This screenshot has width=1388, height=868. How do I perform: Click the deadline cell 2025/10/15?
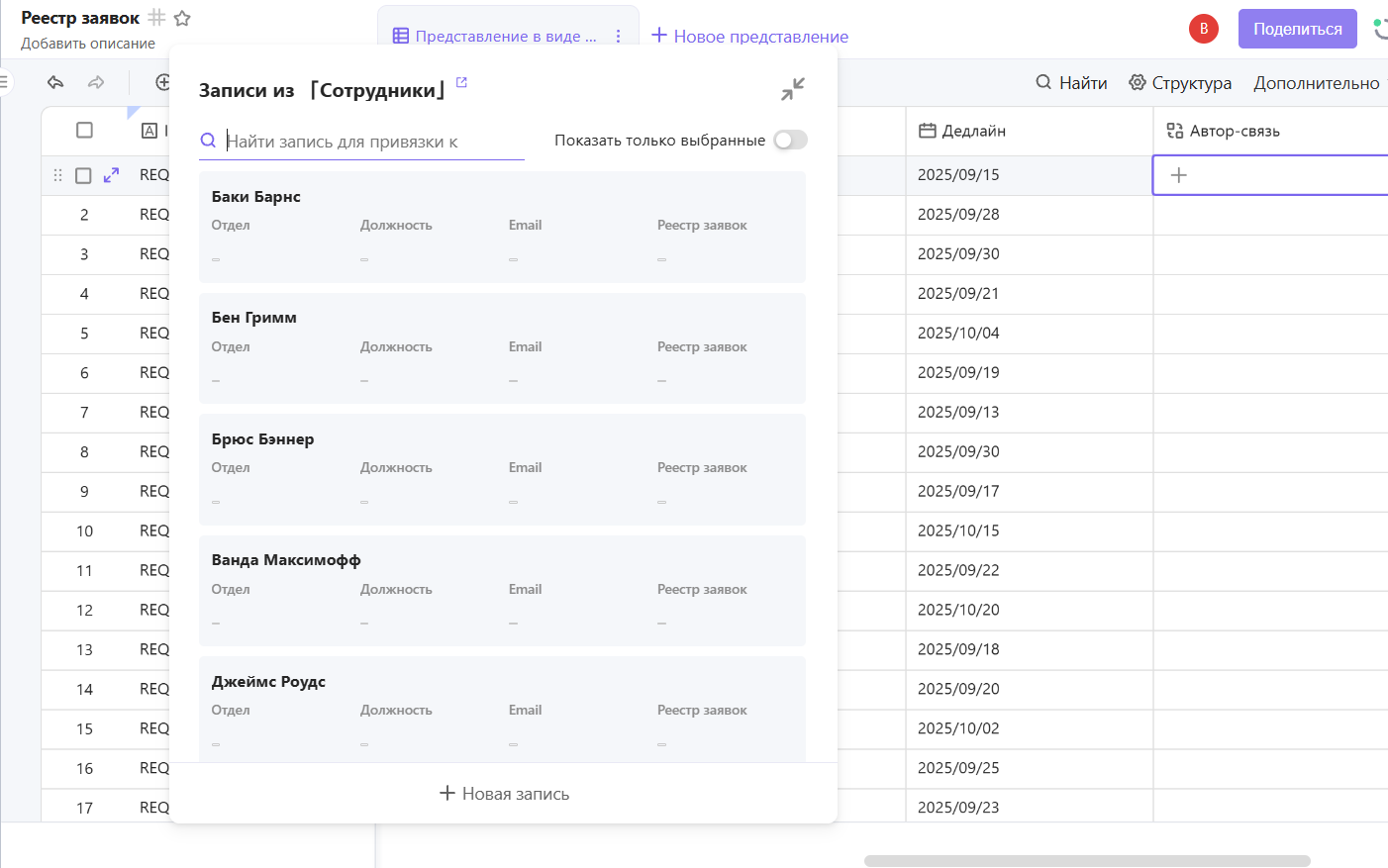click(1030, 531)
